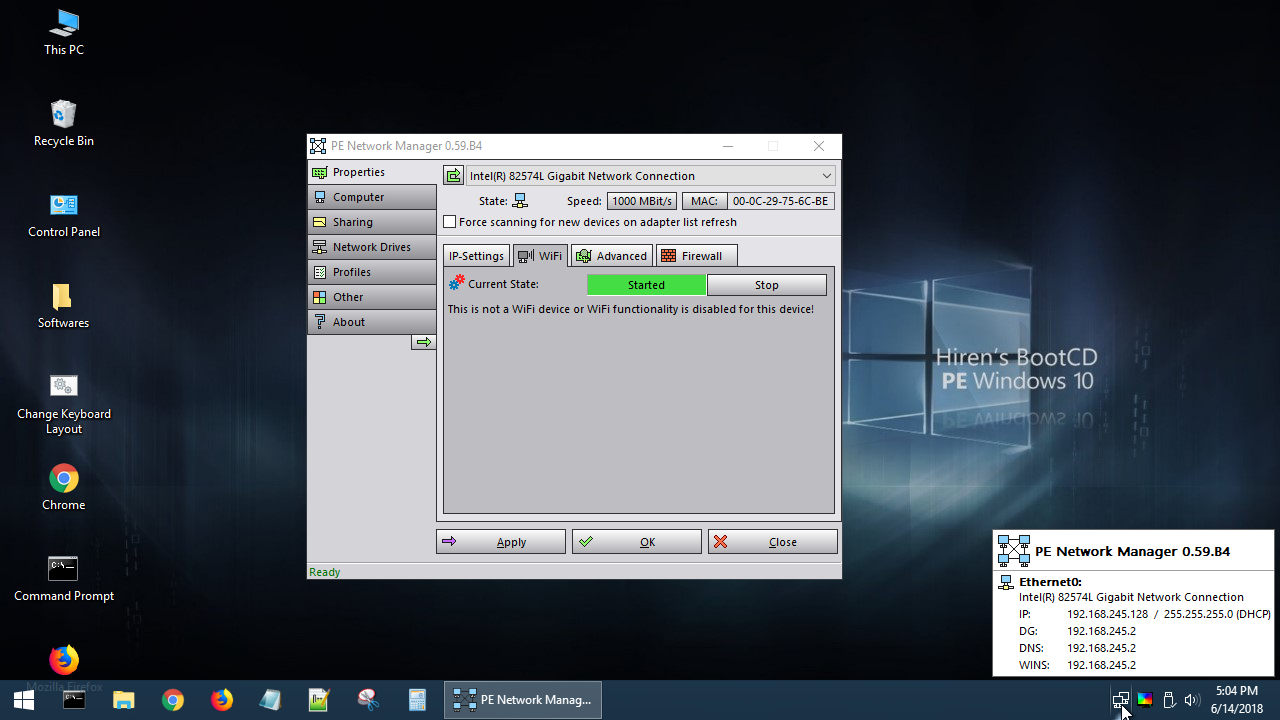Switch to the IP-Settings tab
Screen dimensions: 1280x720
pos(476,256)
